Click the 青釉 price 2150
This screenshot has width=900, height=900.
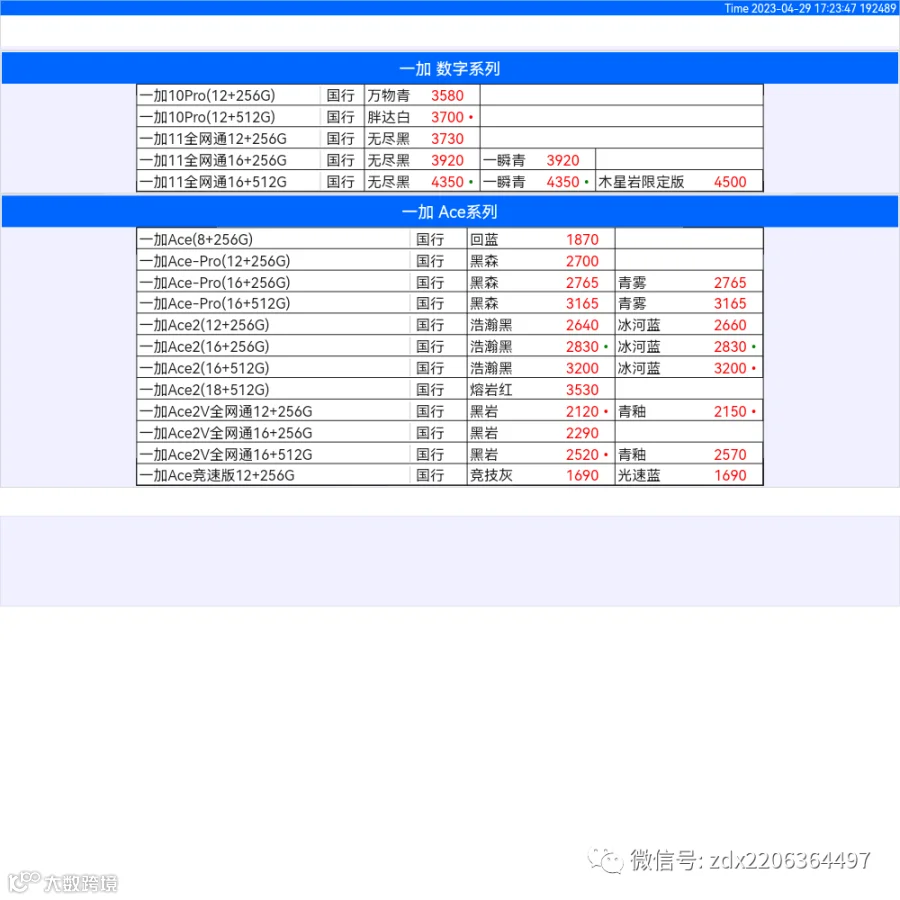730,412
